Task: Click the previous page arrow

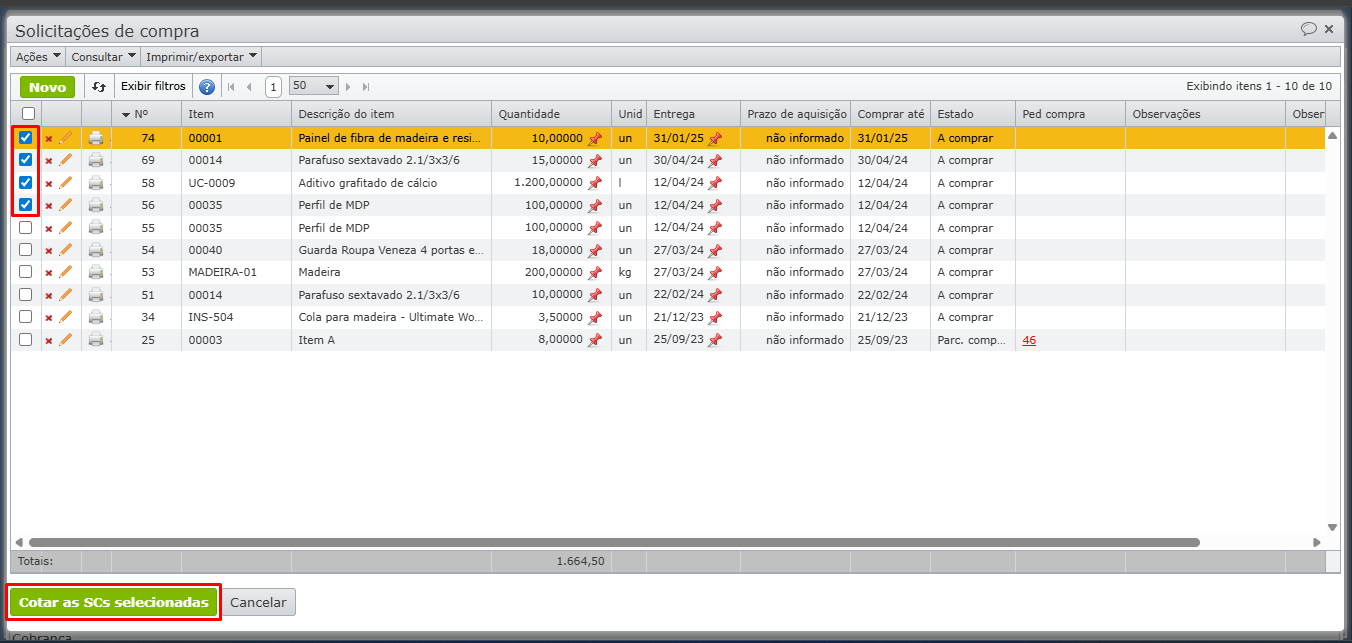Action: 249,87
